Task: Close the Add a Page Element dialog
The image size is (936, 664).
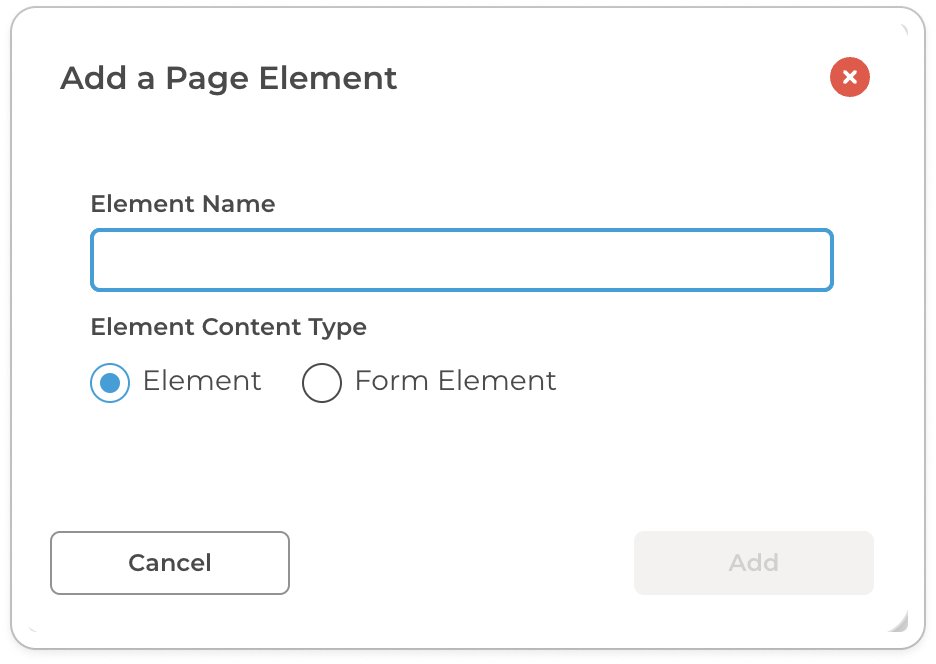Action: (849, 78)
